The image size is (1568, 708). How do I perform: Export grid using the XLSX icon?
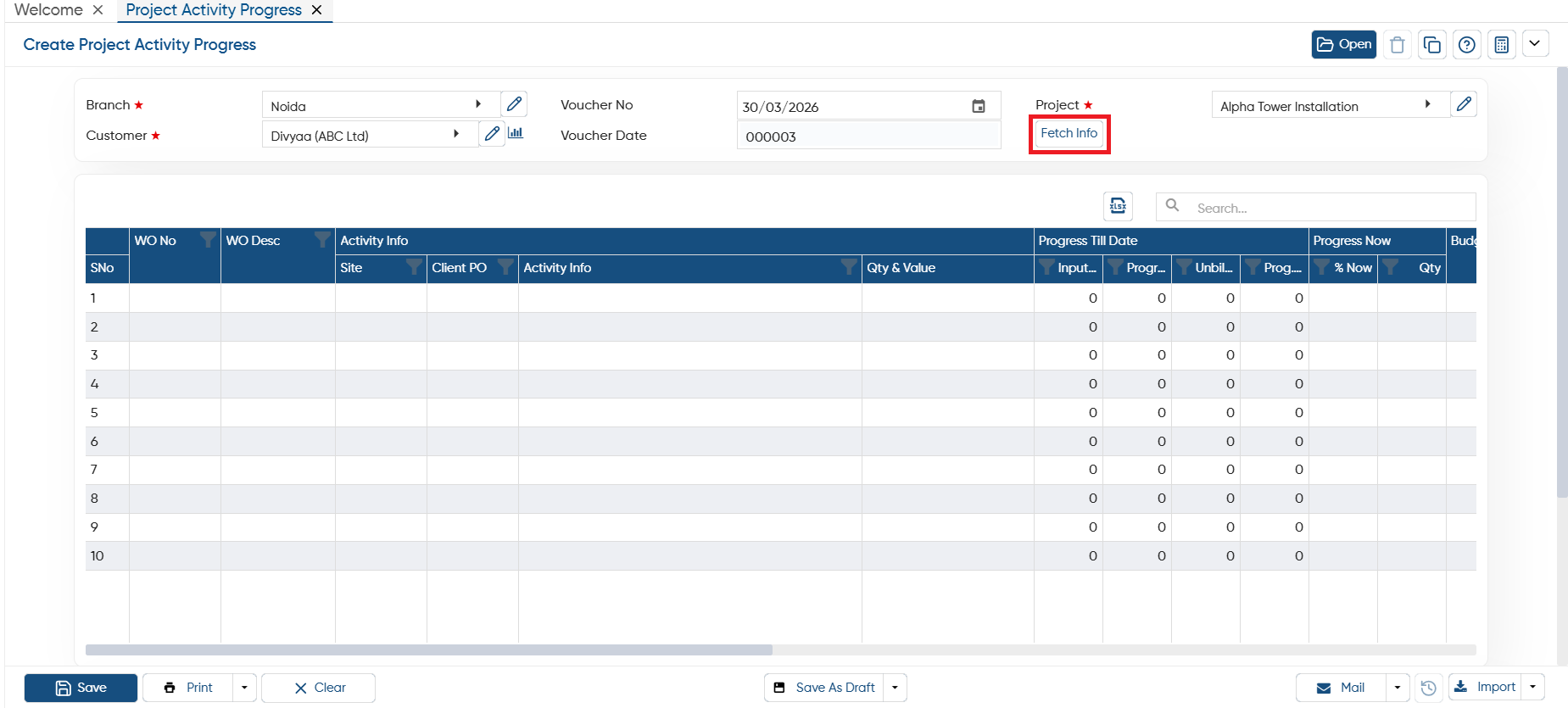[x=1119, y=206]
